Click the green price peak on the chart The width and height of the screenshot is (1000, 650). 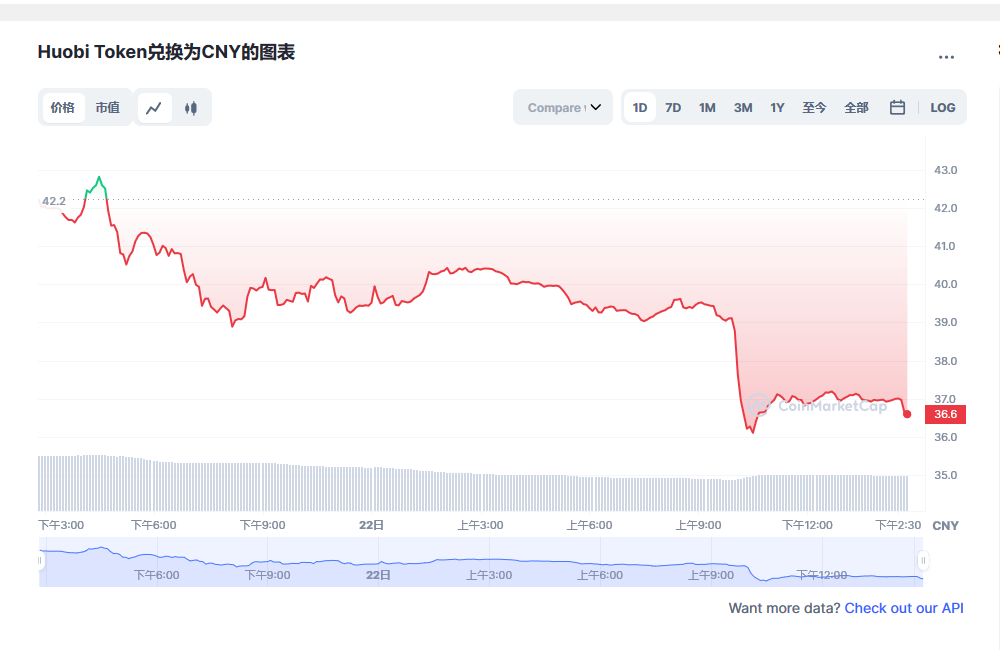99,178
